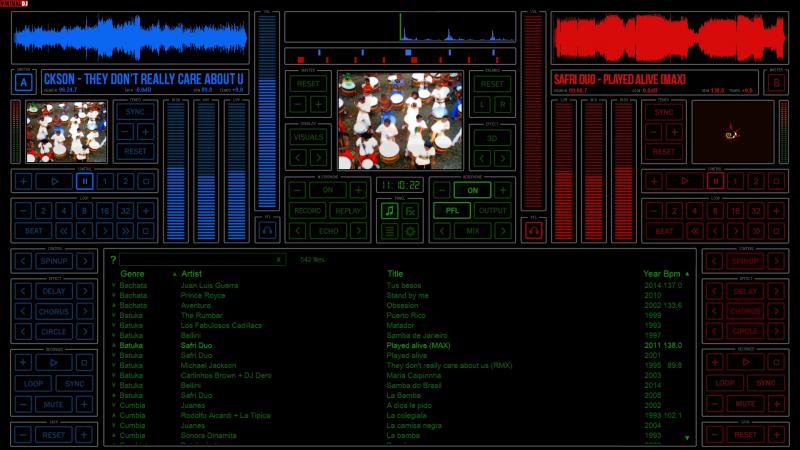Image resolution: width=800 pixels, height=450 pixels.
Task: Increase deck A tempo with plus
Action: (x=145, y=132)
